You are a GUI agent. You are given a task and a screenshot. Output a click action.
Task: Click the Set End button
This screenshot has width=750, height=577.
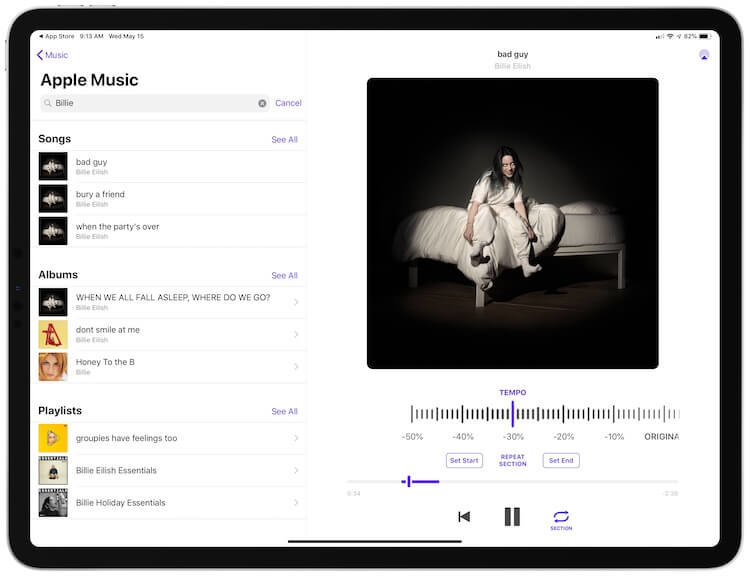(x=561, y=460)
